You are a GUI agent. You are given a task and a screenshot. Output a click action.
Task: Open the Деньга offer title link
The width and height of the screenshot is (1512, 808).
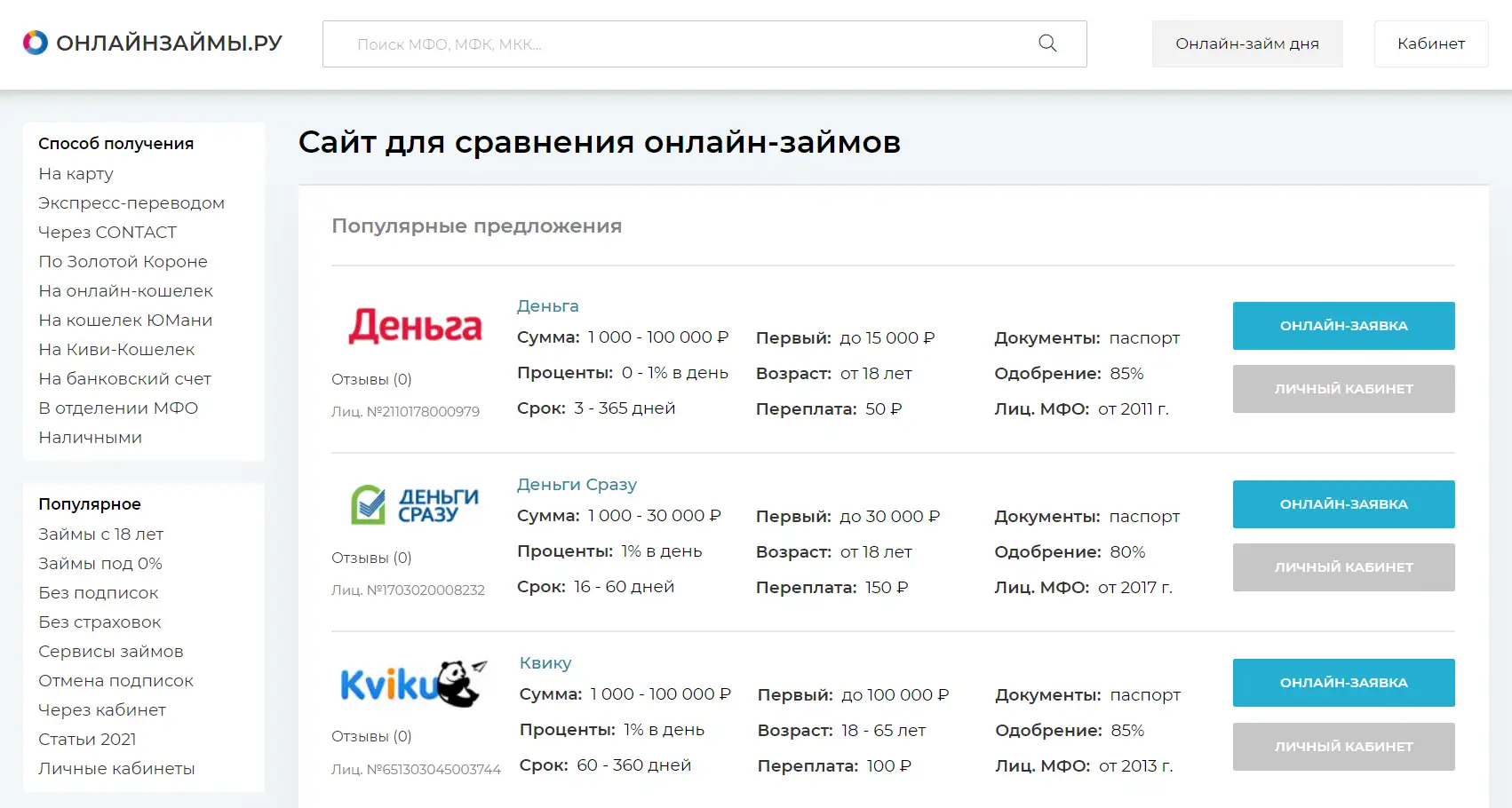(548, 306)
